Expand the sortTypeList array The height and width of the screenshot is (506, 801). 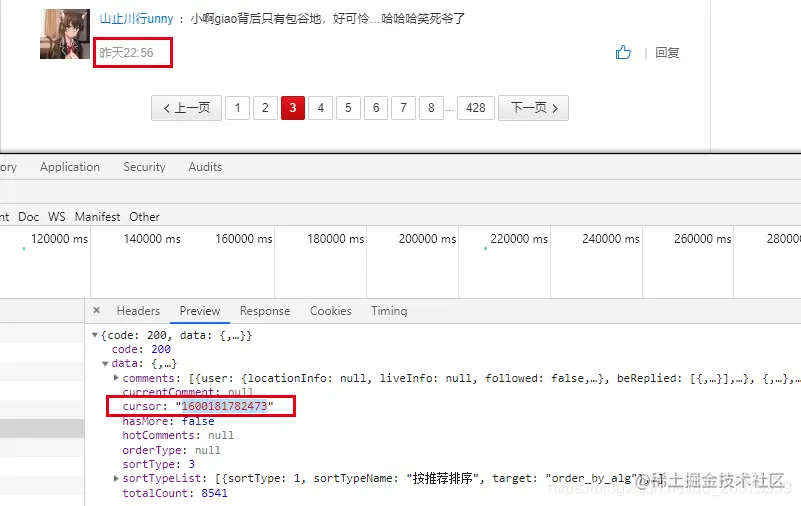tap(116, 478)
